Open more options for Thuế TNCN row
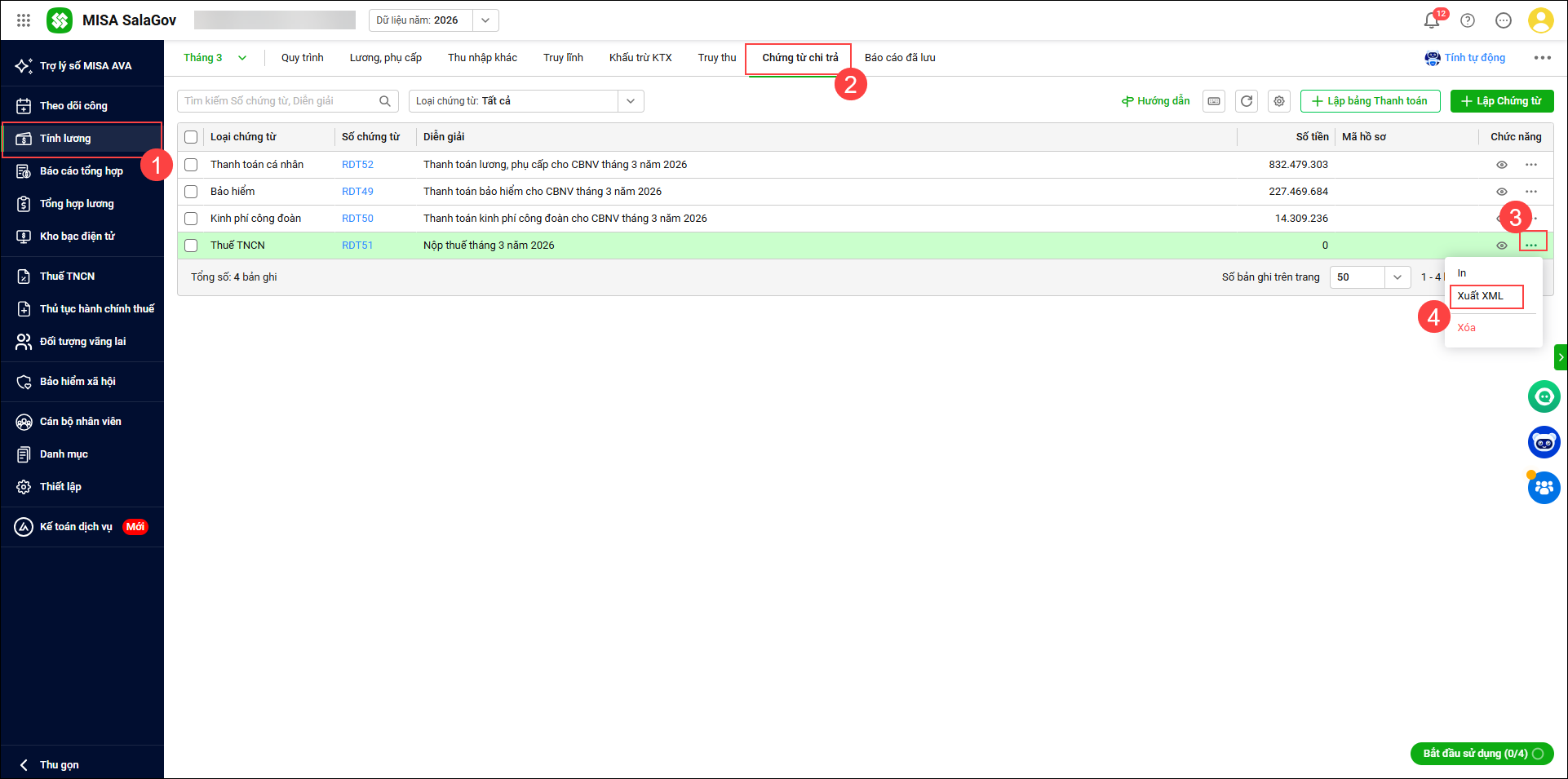This screenshot has width=1568, height=779. (x=1531, y=245)
